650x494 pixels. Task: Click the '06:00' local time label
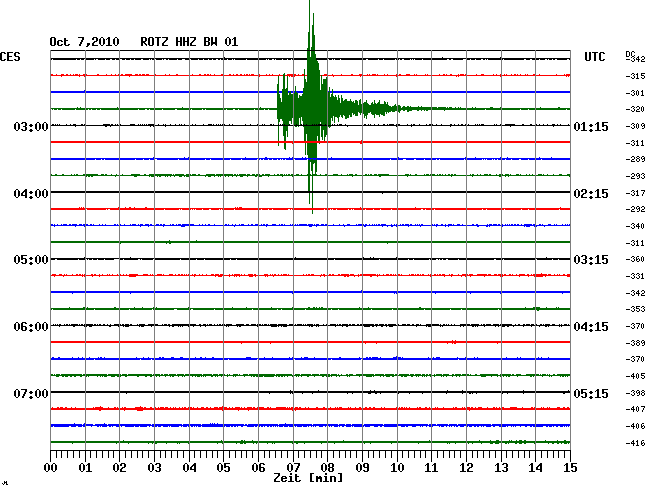point(31,327)
